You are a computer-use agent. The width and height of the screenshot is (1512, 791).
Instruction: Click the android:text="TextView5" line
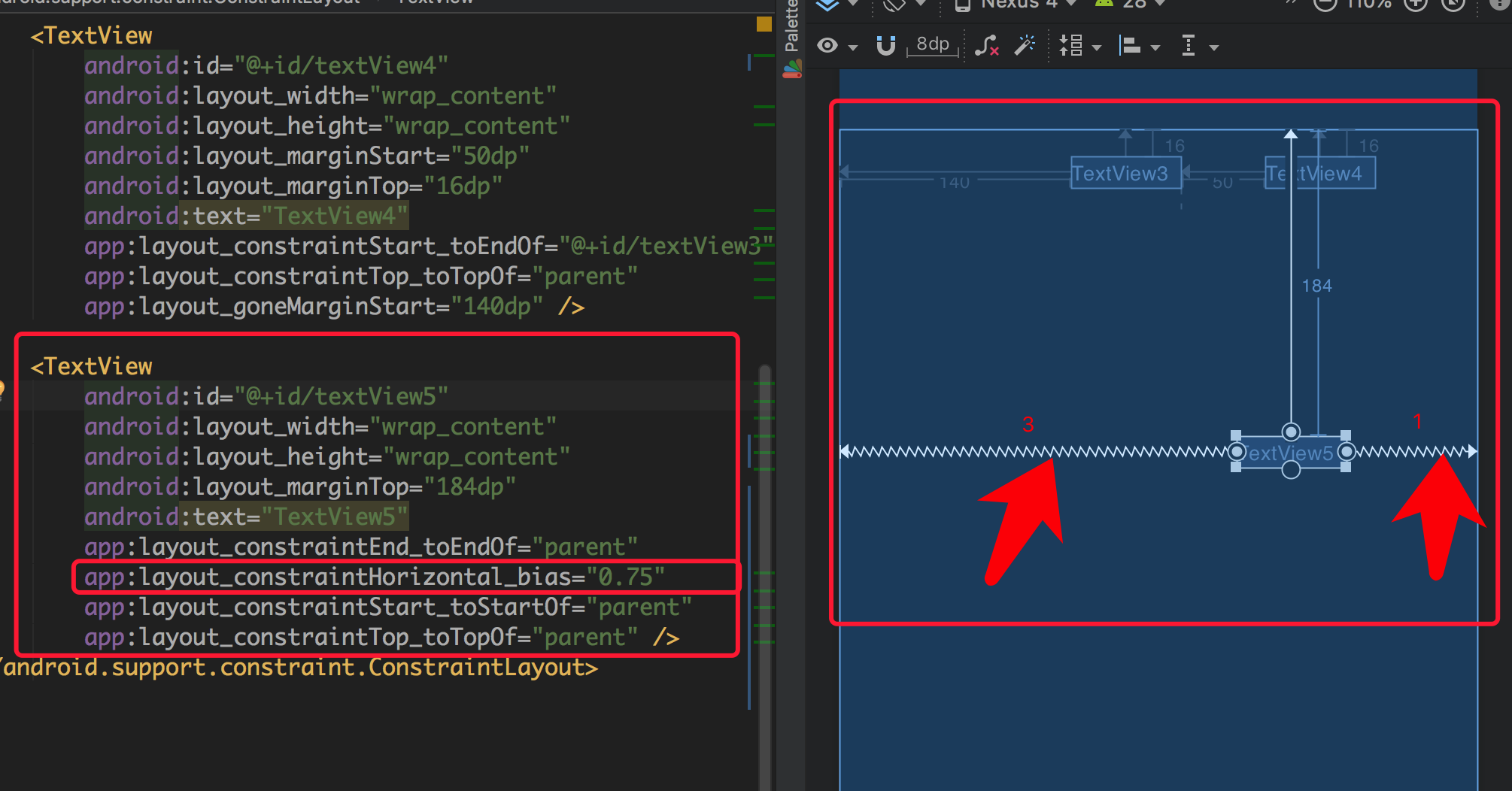(x=246, y=517)
